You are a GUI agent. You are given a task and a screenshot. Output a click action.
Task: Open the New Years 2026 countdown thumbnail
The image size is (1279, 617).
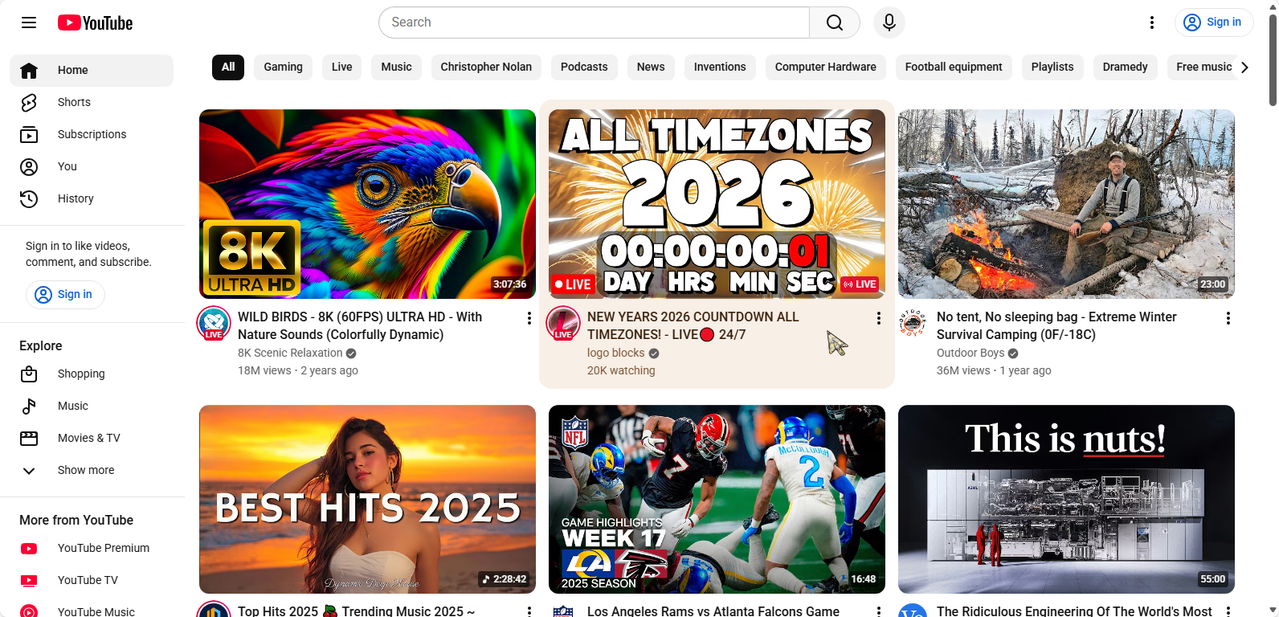(x=717, y=204)
